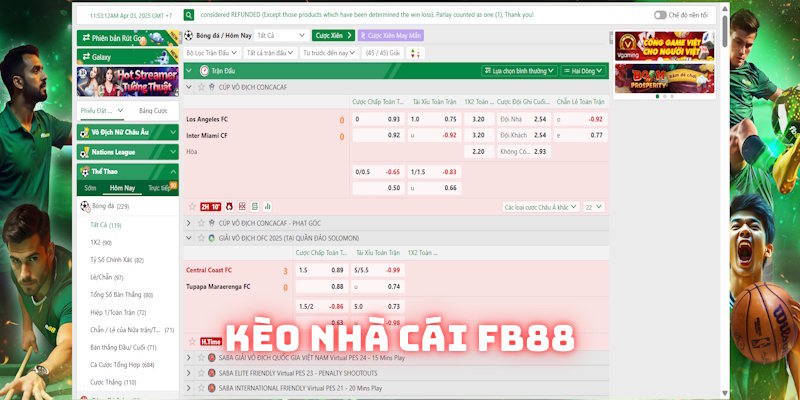
Task: Star the SABA VIỆT NAM Virtual PES 24 league
Action: coord(201,358)
